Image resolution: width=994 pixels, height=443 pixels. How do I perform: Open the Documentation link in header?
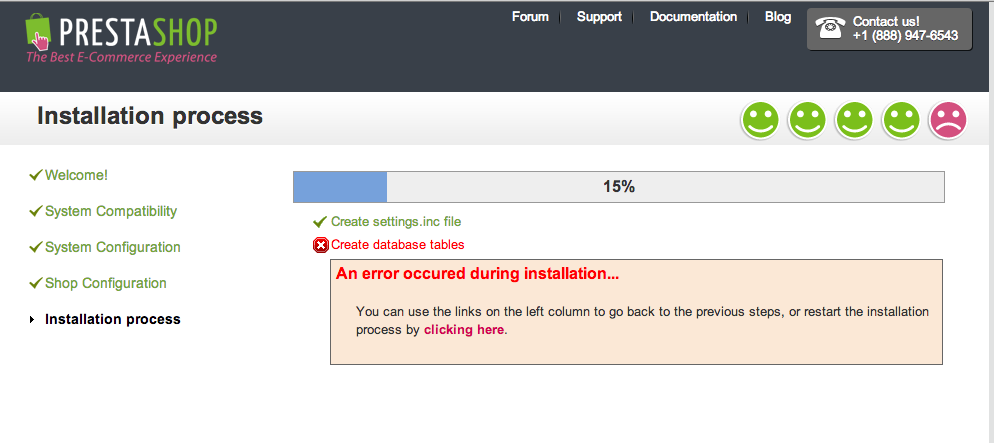(x=693, y=17)
